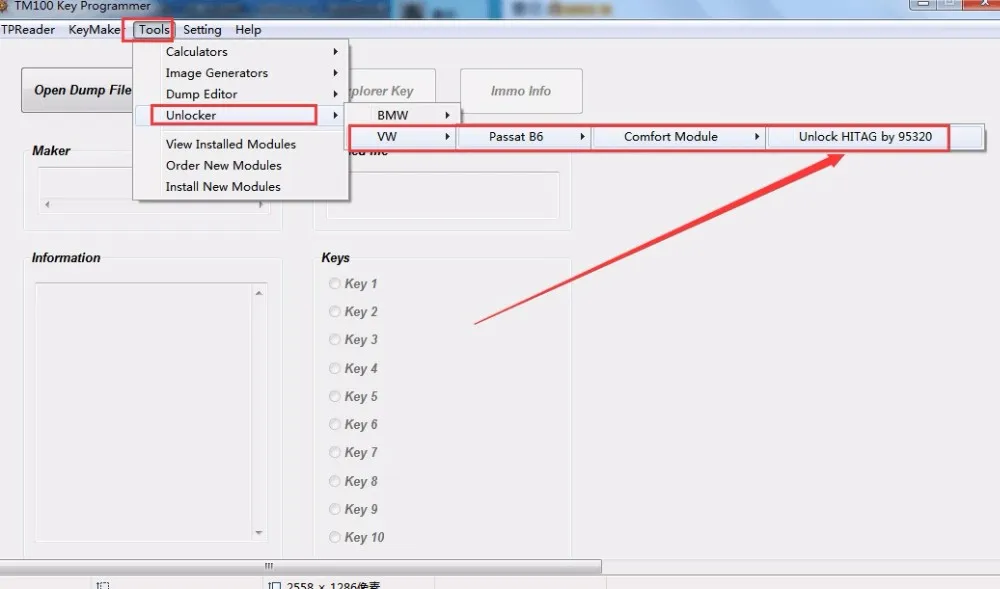Click Install New Modules
The height and width of the screenshot is (589, 1000).
point(240,187)
